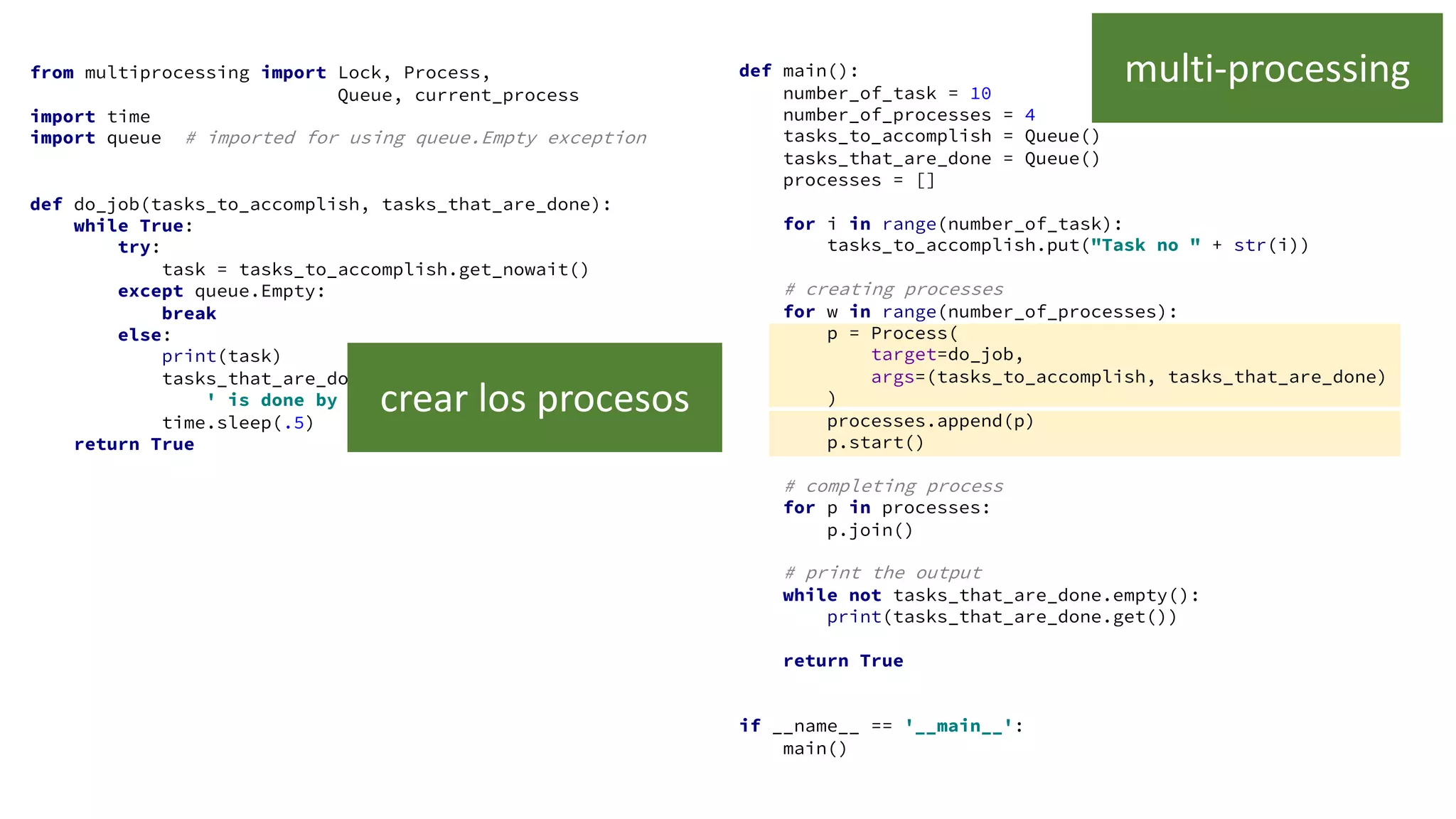Screen dimensions: 1456x819
Task: Click the # print the output comment
Action: coord(882,573)
